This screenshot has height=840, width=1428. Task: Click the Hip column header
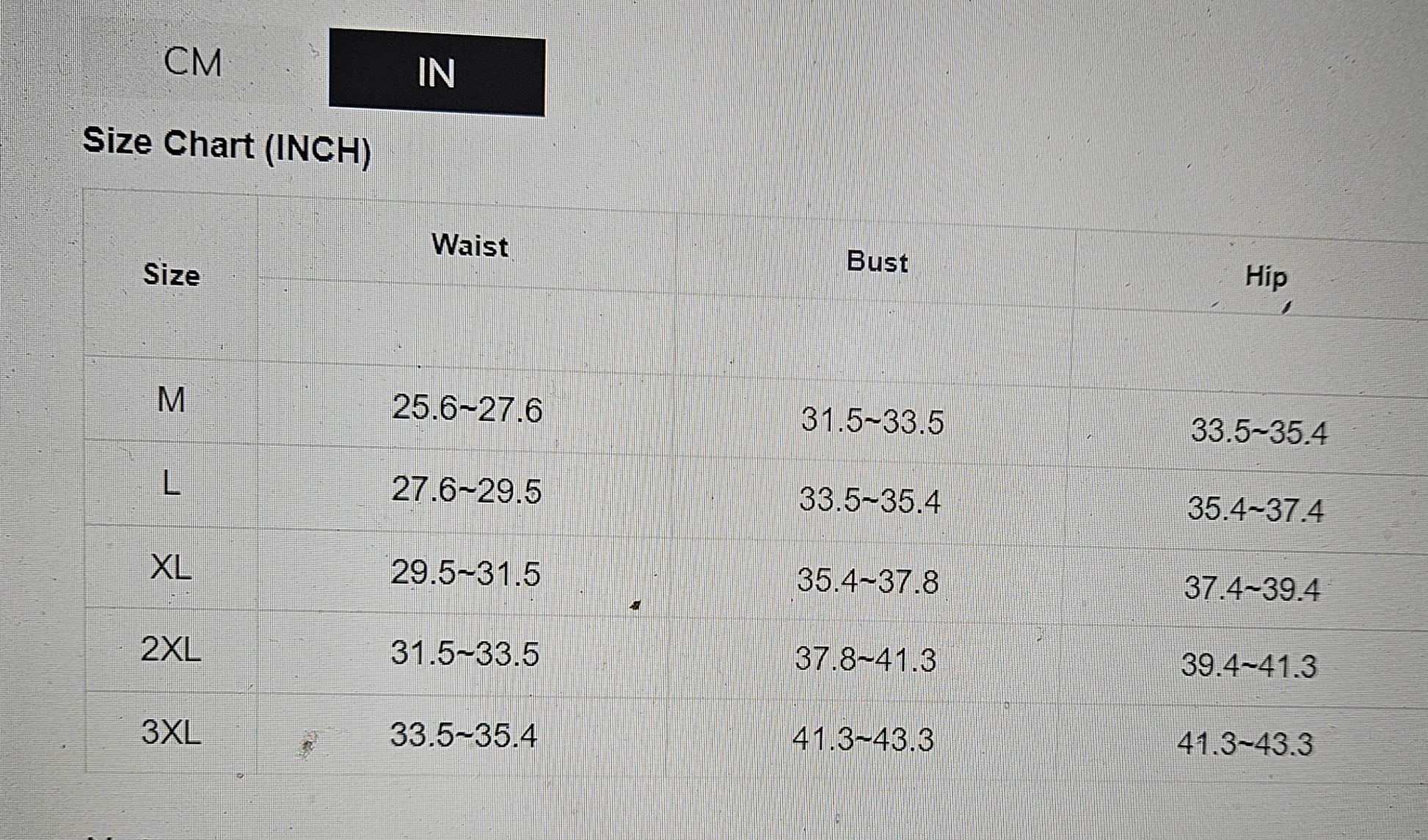pyautogui.click(x=1266, y=277)
